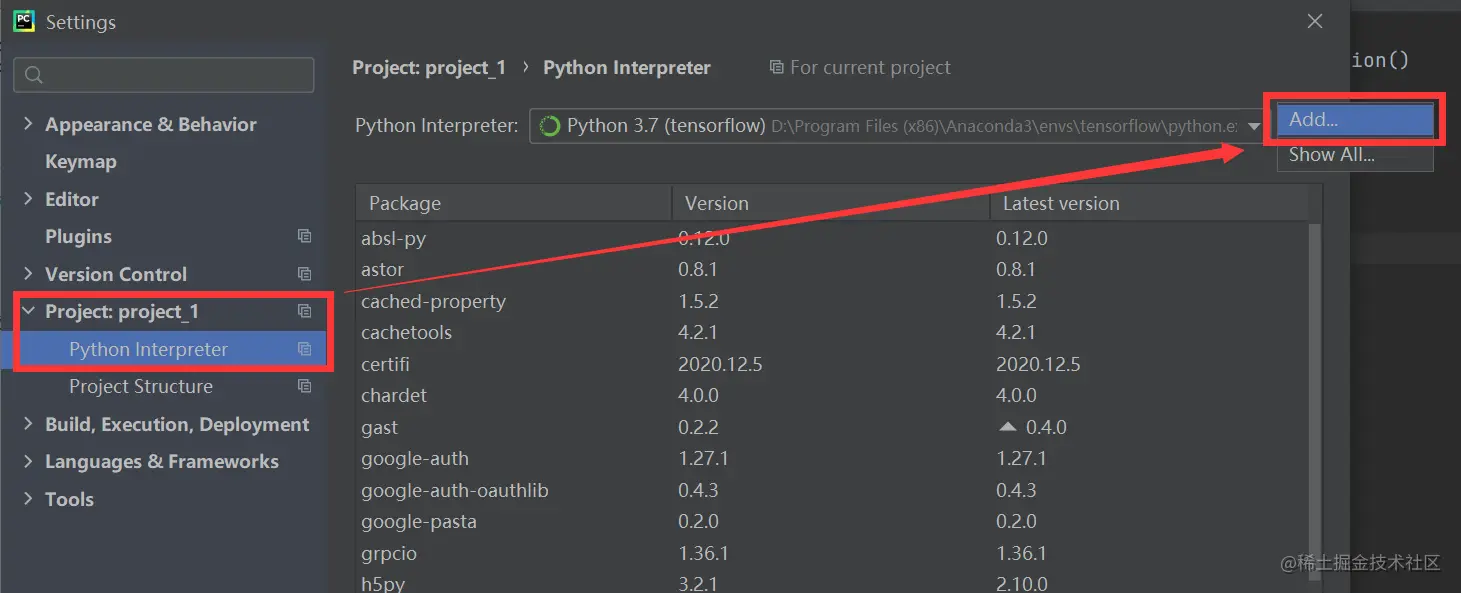The width and height of the screenshot is (1461, 593).
Task: Choose Add... from the interpreter menu
Action: click(1354, 120)
